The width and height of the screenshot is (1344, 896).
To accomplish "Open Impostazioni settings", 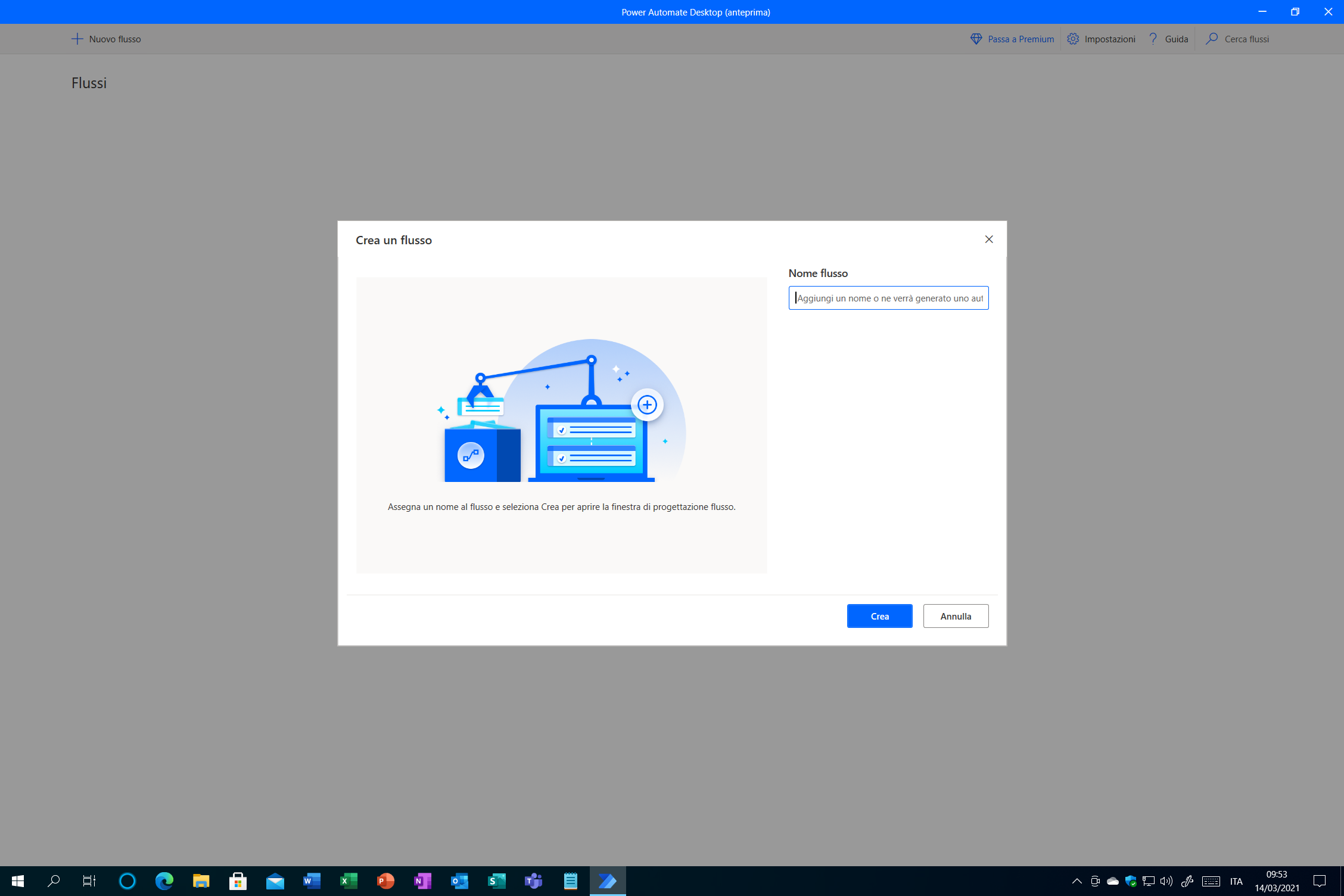I will coord(1101,39).
